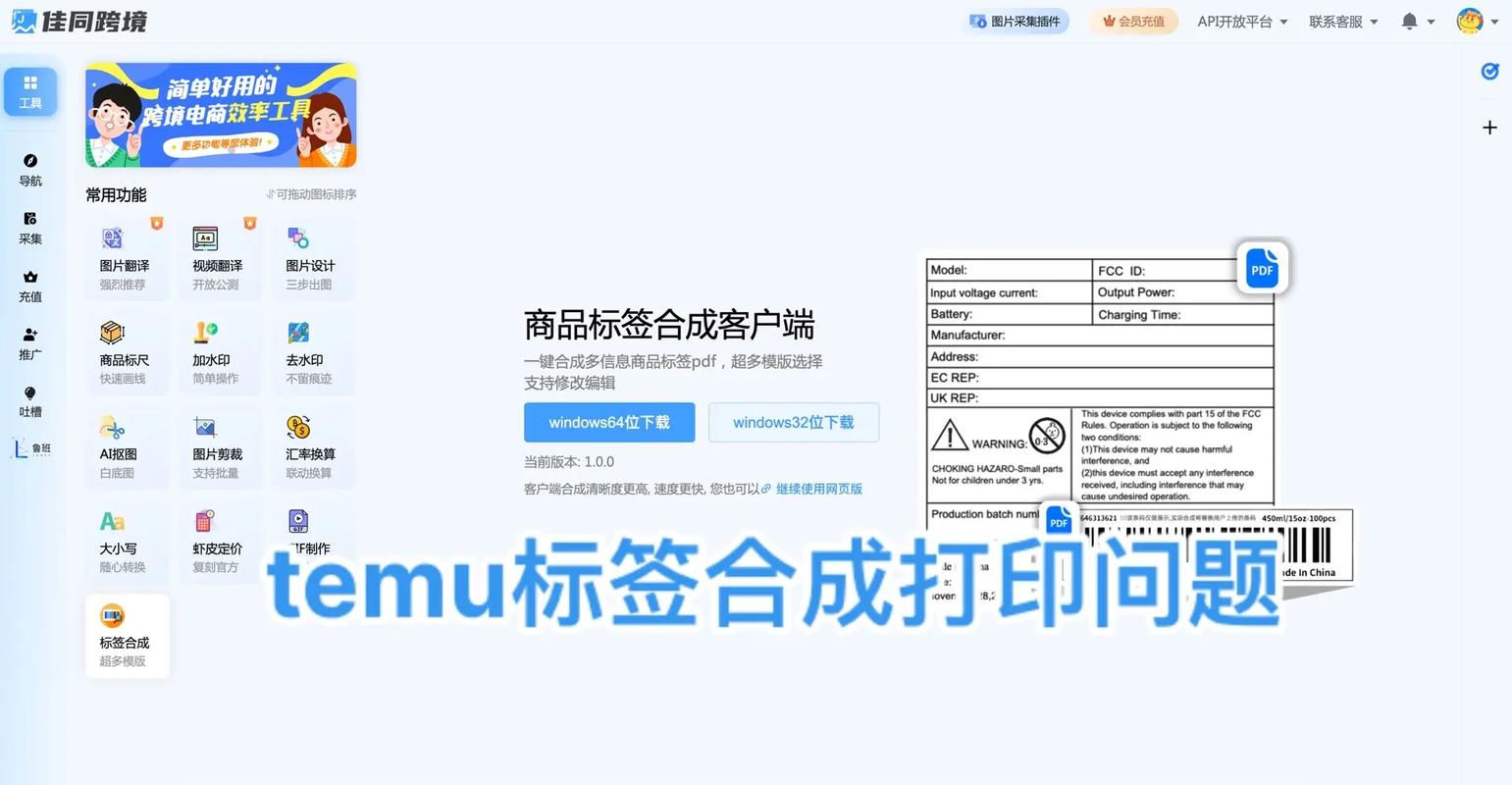The image size is (1512, 785).
Task: Click the 常用功能 heading
Action: (x=116, y=194)
